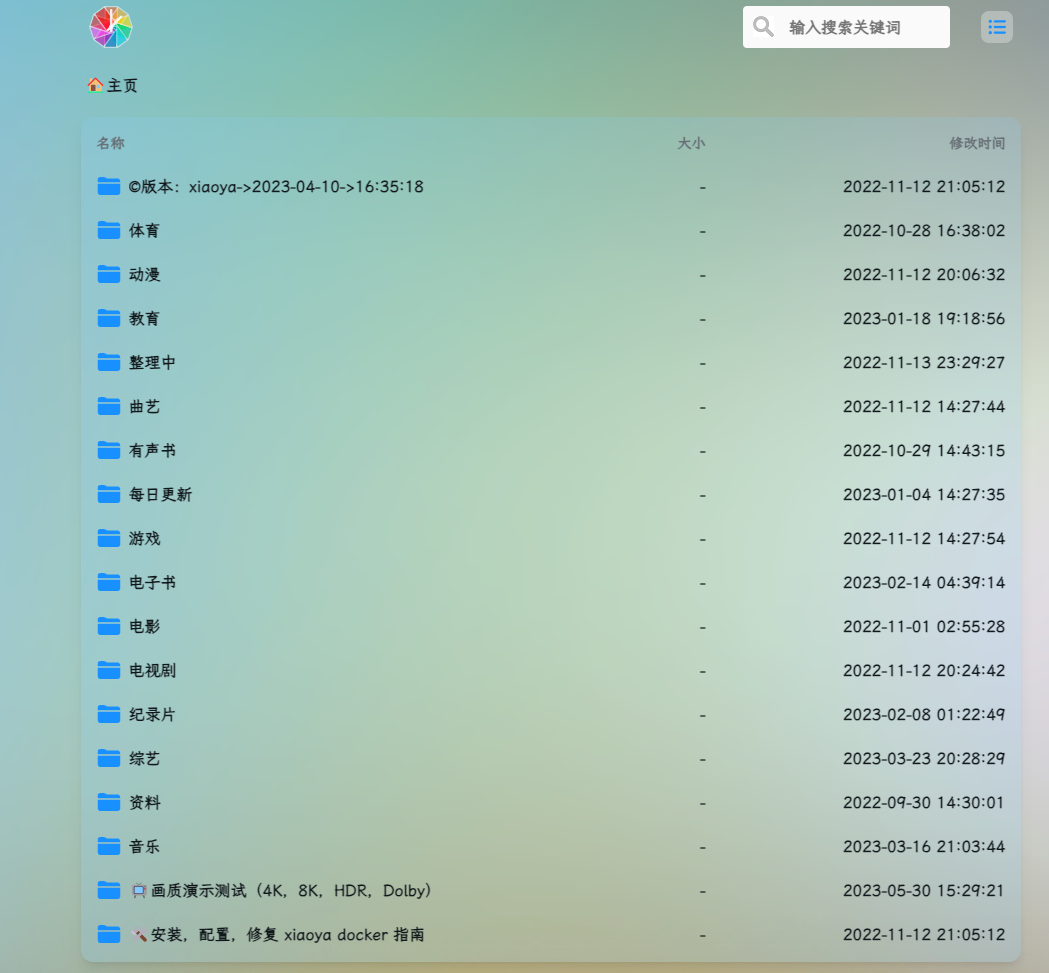
Task: Click date 2023-01-18 19:18:56
Action: click(924, 319)
